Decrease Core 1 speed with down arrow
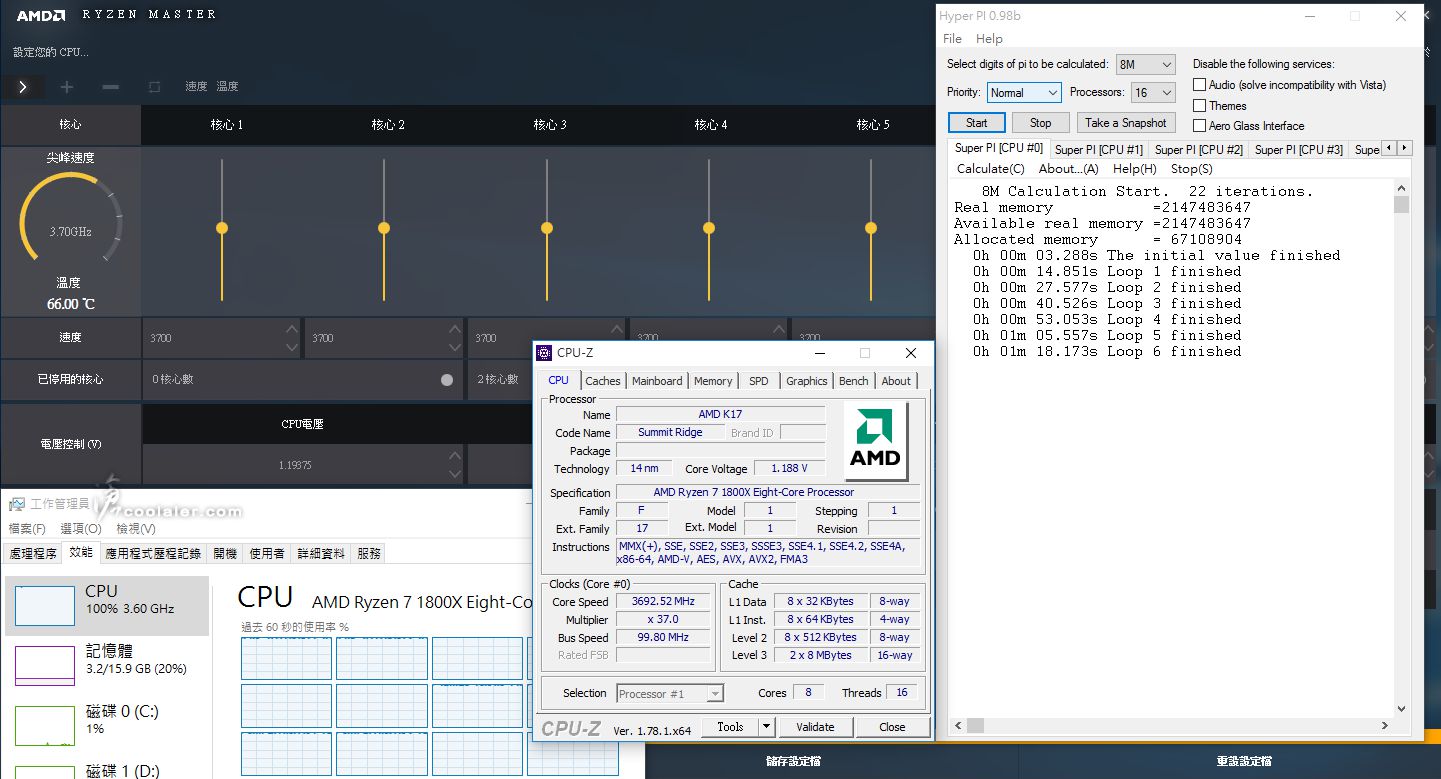This screenshot has height=779, width=1441. [x=291, y=347]
